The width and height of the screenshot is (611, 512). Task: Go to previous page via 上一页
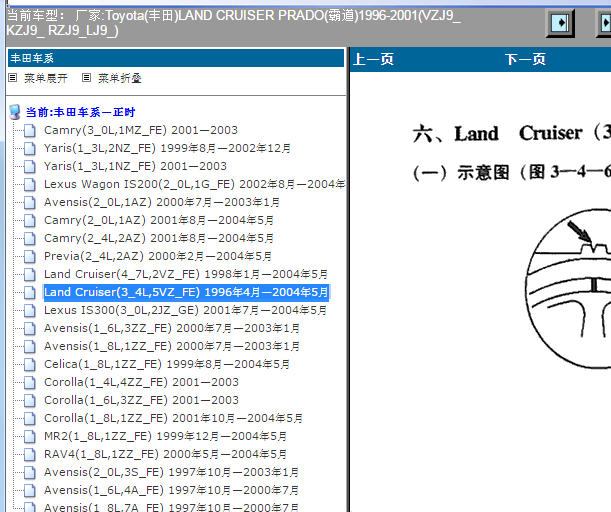(373, 59)
